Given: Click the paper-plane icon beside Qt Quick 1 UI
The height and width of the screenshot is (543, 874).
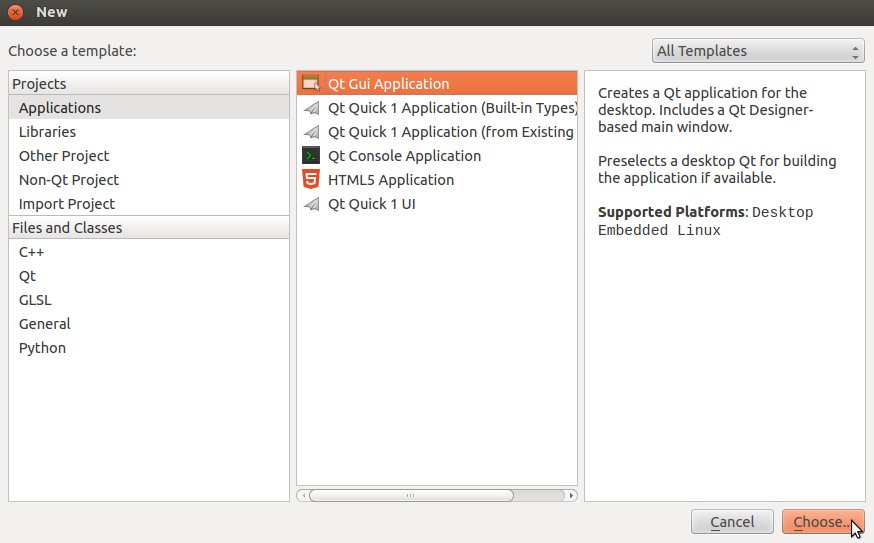Looking at the screenshot, I should pyautogui.click(x=312, y=203).
